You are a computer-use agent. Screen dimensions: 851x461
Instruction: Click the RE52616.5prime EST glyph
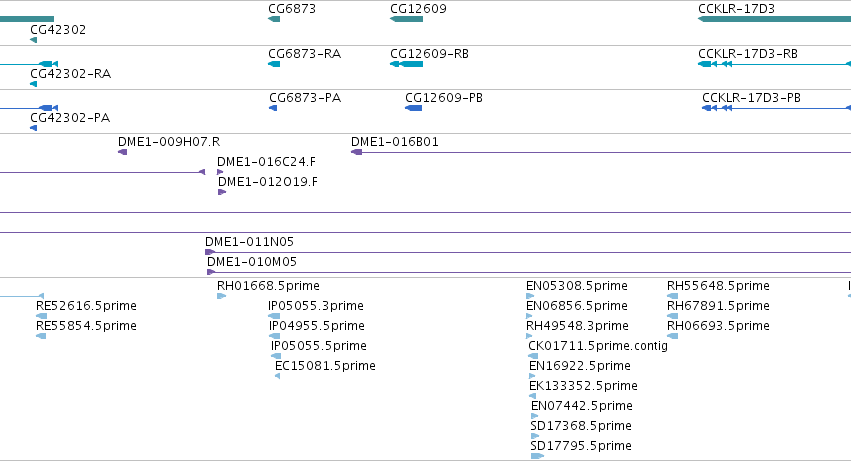pos(41,316)
